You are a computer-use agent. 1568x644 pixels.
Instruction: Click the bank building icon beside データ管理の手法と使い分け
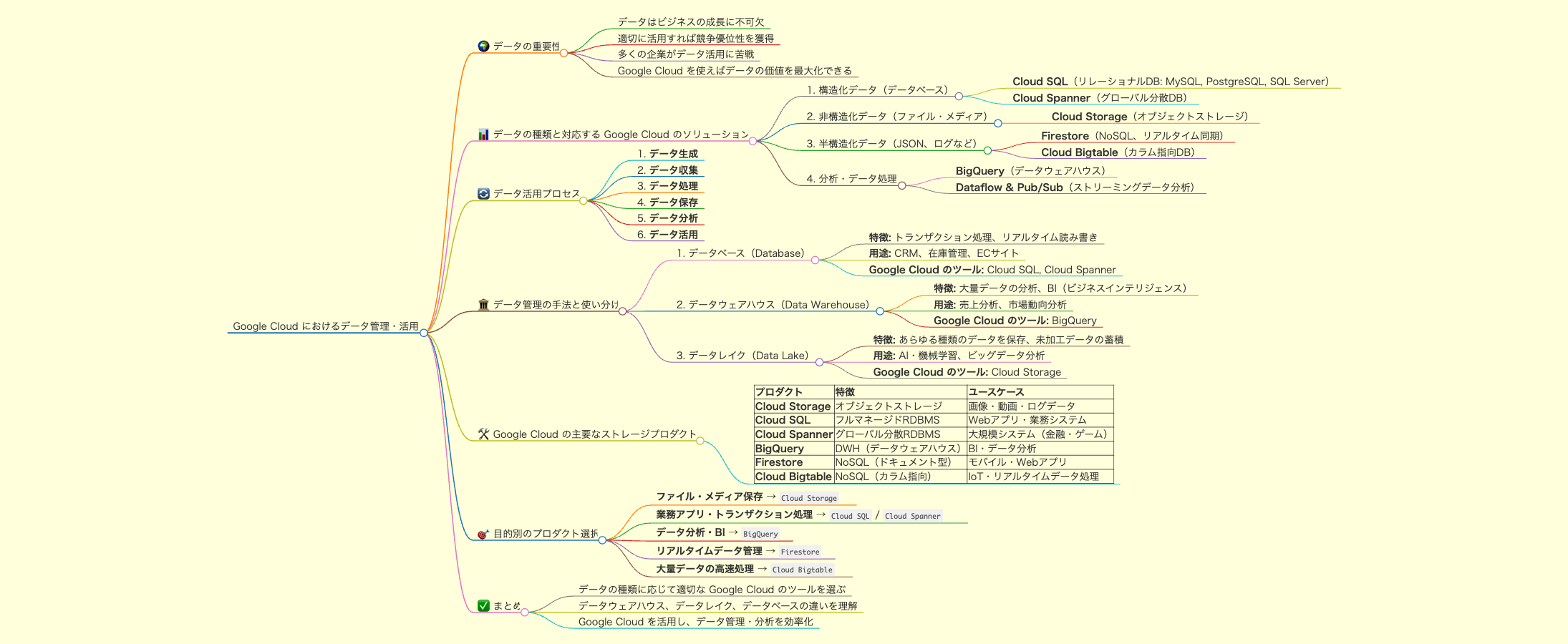point(483,305)
